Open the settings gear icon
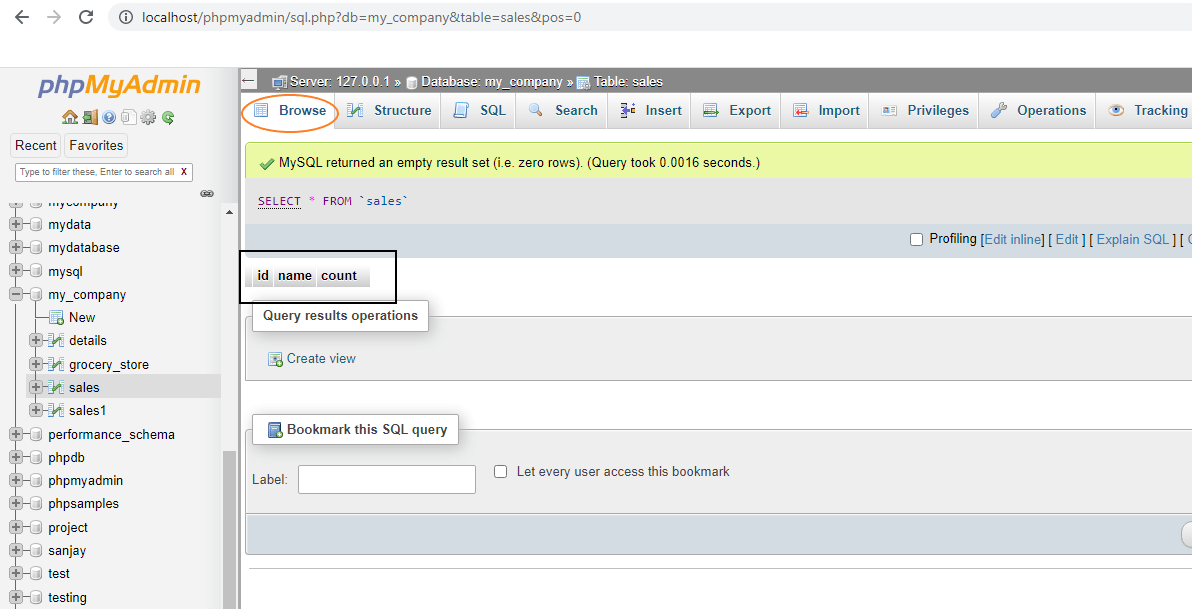 pyautogui.click(x=148, y=117)
